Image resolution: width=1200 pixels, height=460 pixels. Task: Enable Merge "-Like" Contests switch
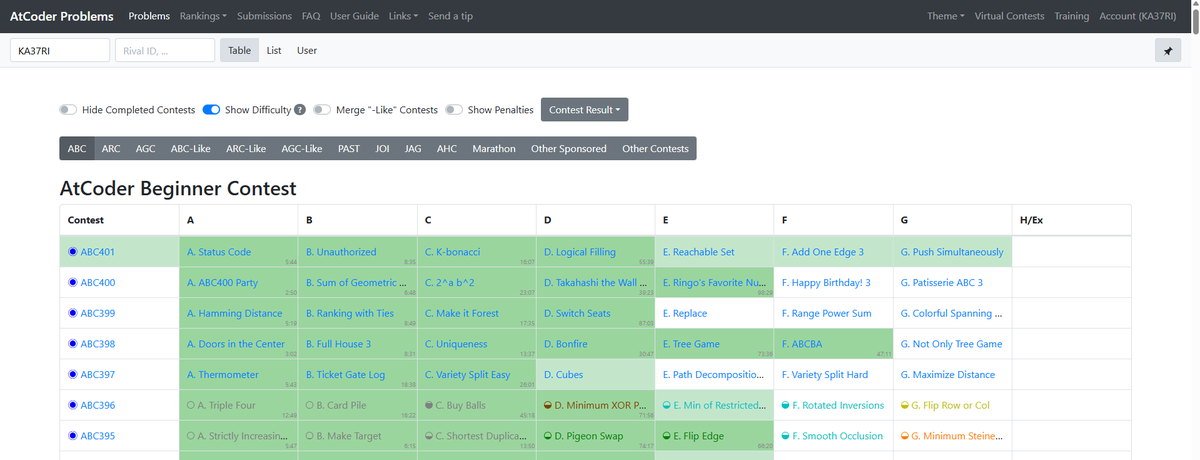322,110
